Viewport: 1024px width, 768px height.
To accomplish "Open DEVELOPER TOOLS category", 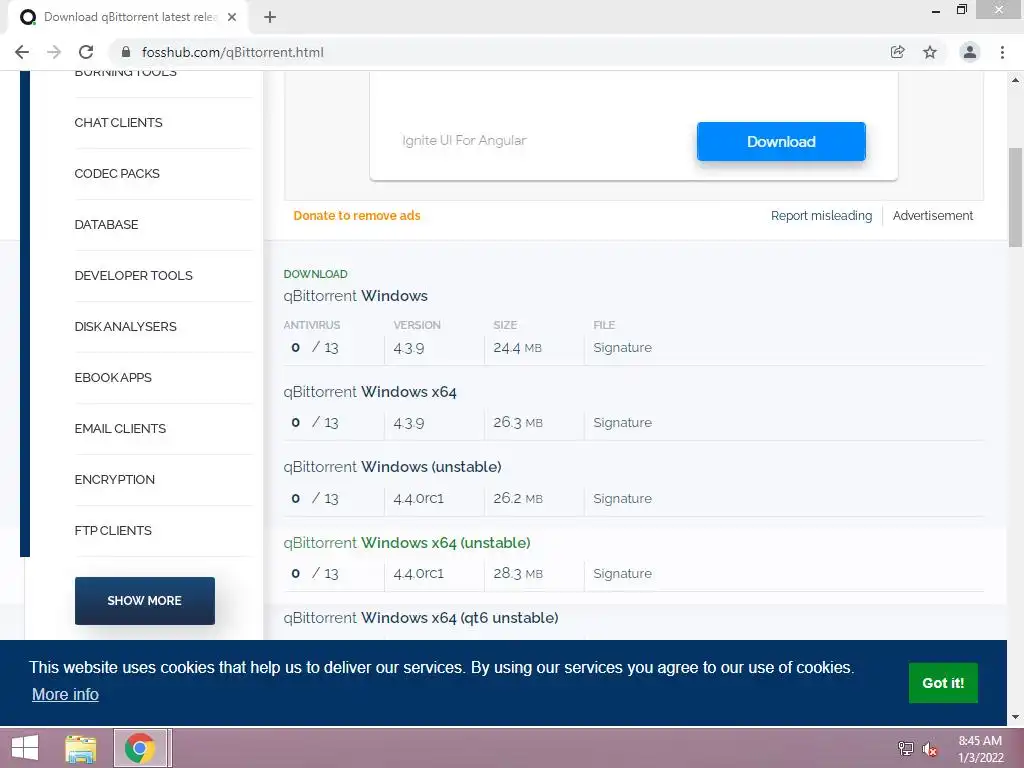I will (x=133, y=276).
